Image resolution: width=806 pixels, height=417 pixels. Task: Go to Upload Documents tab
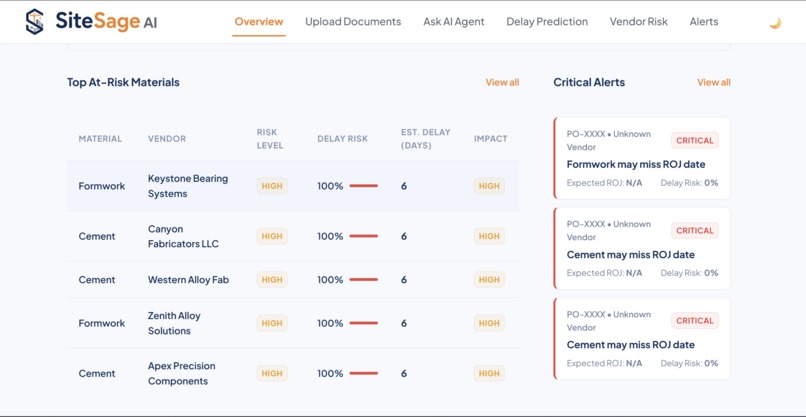click(353, 22)
